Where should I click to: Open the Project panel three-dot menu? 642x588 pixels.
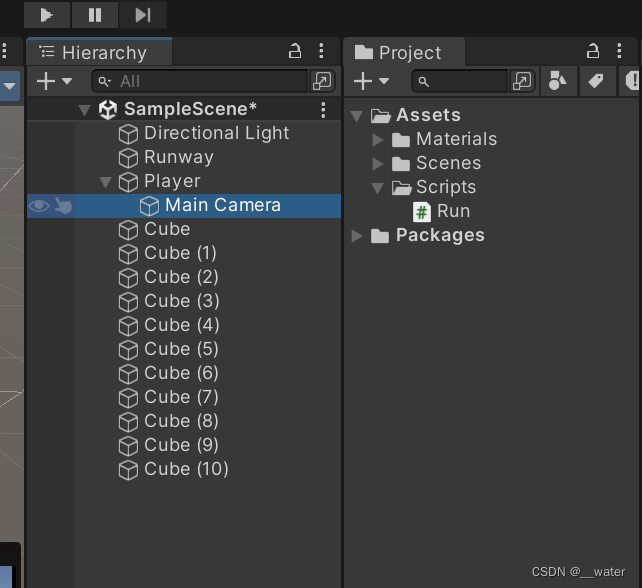click(619, 51)
